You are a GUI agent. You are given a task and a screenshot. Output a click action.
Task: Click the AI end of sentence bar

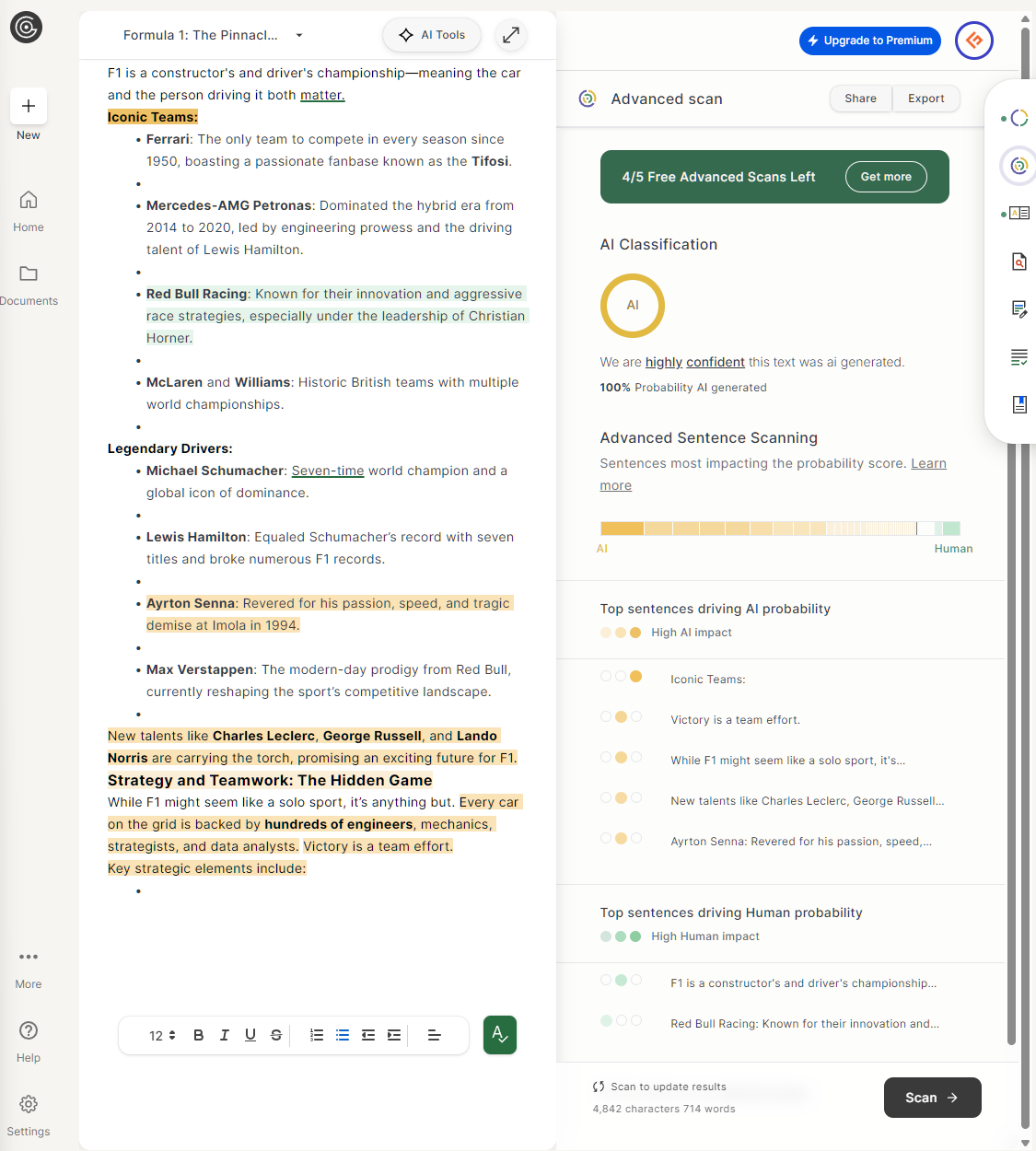(623, 529)
